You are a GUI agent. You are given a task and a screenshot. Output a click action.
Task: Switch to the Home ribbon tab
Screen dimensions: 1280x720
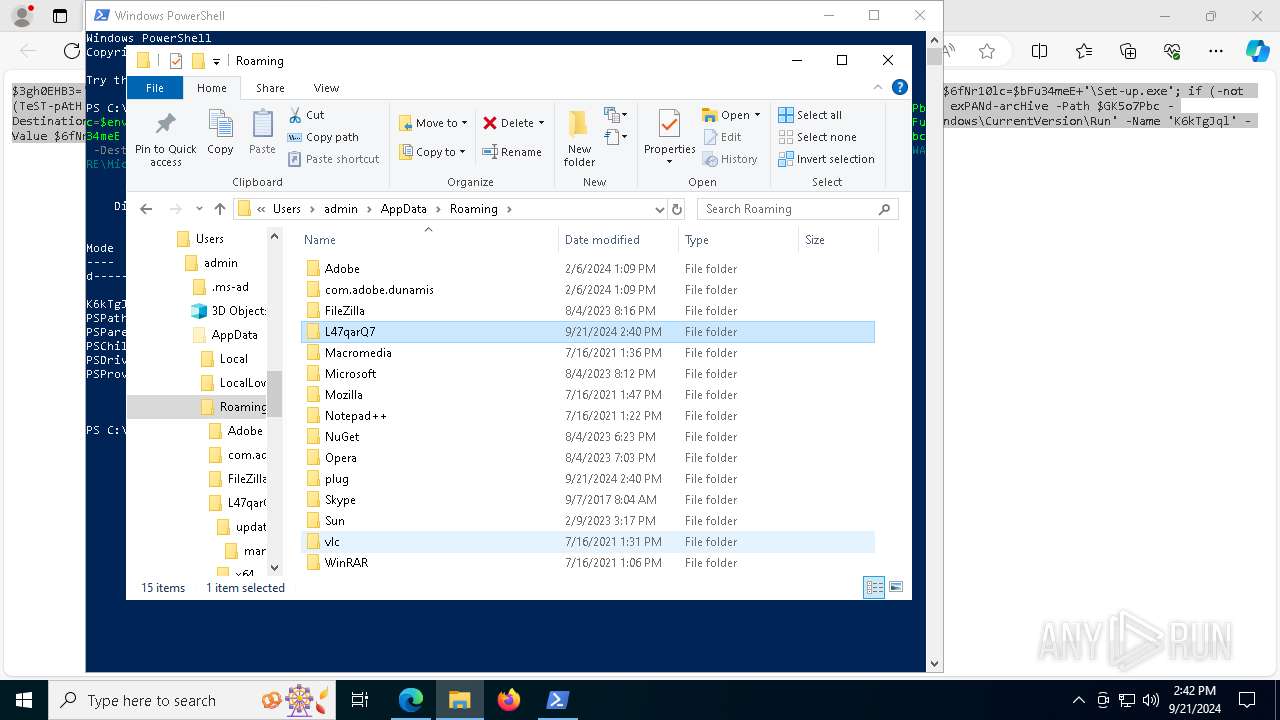[x=211, y=88]
